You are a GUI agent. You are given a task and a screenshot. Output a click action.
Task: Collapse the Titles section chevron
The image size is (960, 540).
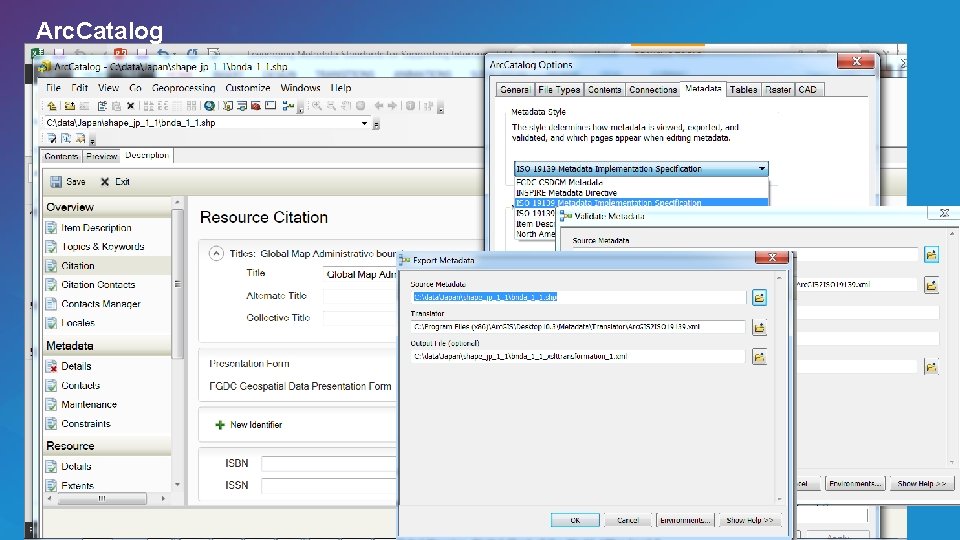(216, 253)
